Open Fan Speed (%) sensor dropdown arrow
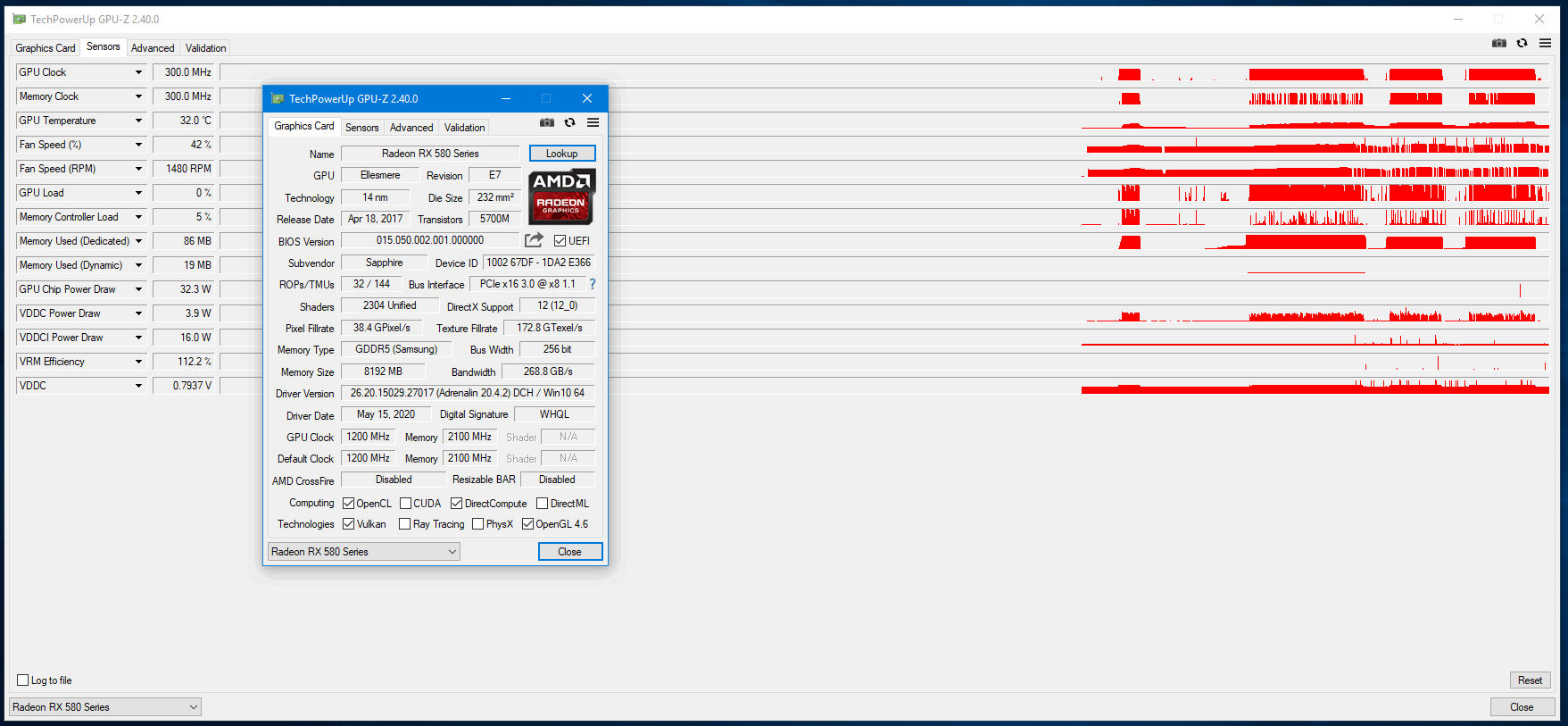Image resolution: width=1568 pixels, height=726 pixels. pos(138,145)
